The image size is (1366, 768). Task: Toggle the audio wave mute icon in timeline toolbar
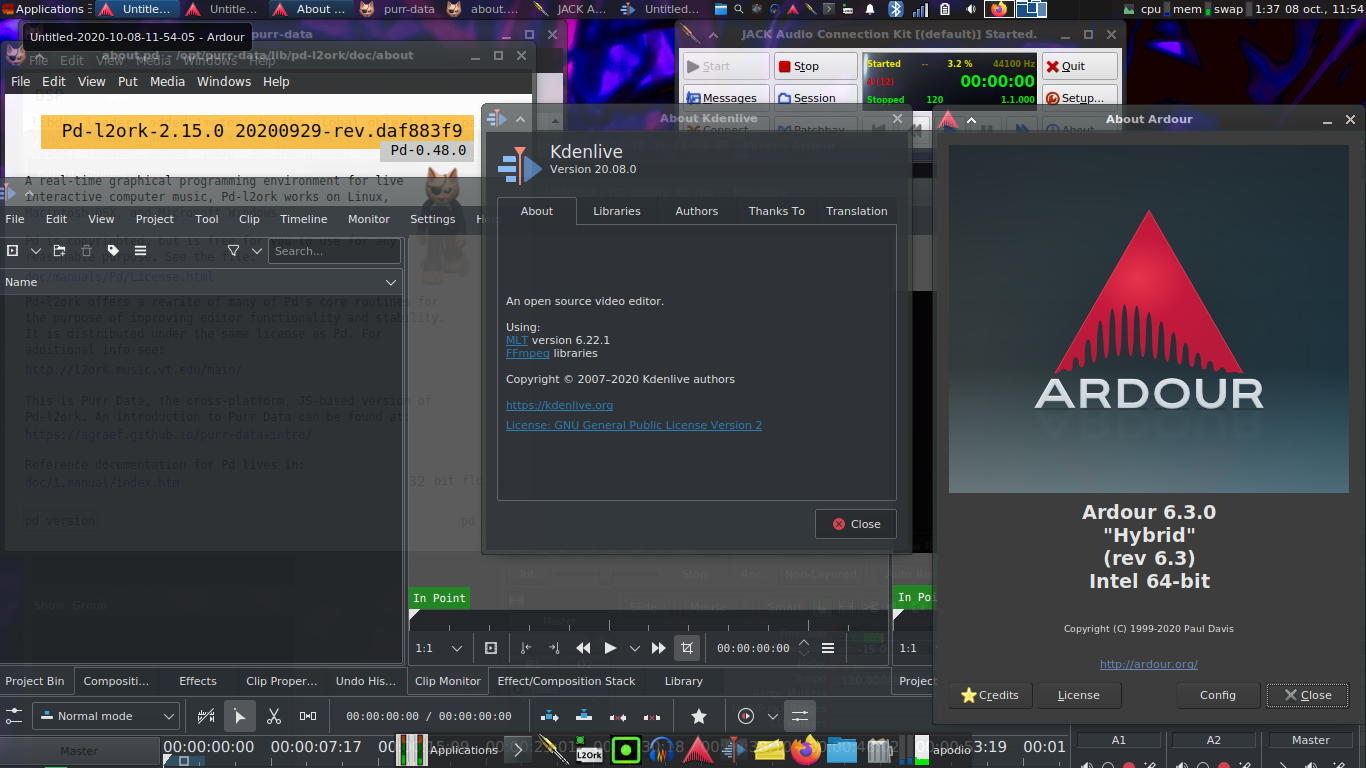[x=206, y=716]
